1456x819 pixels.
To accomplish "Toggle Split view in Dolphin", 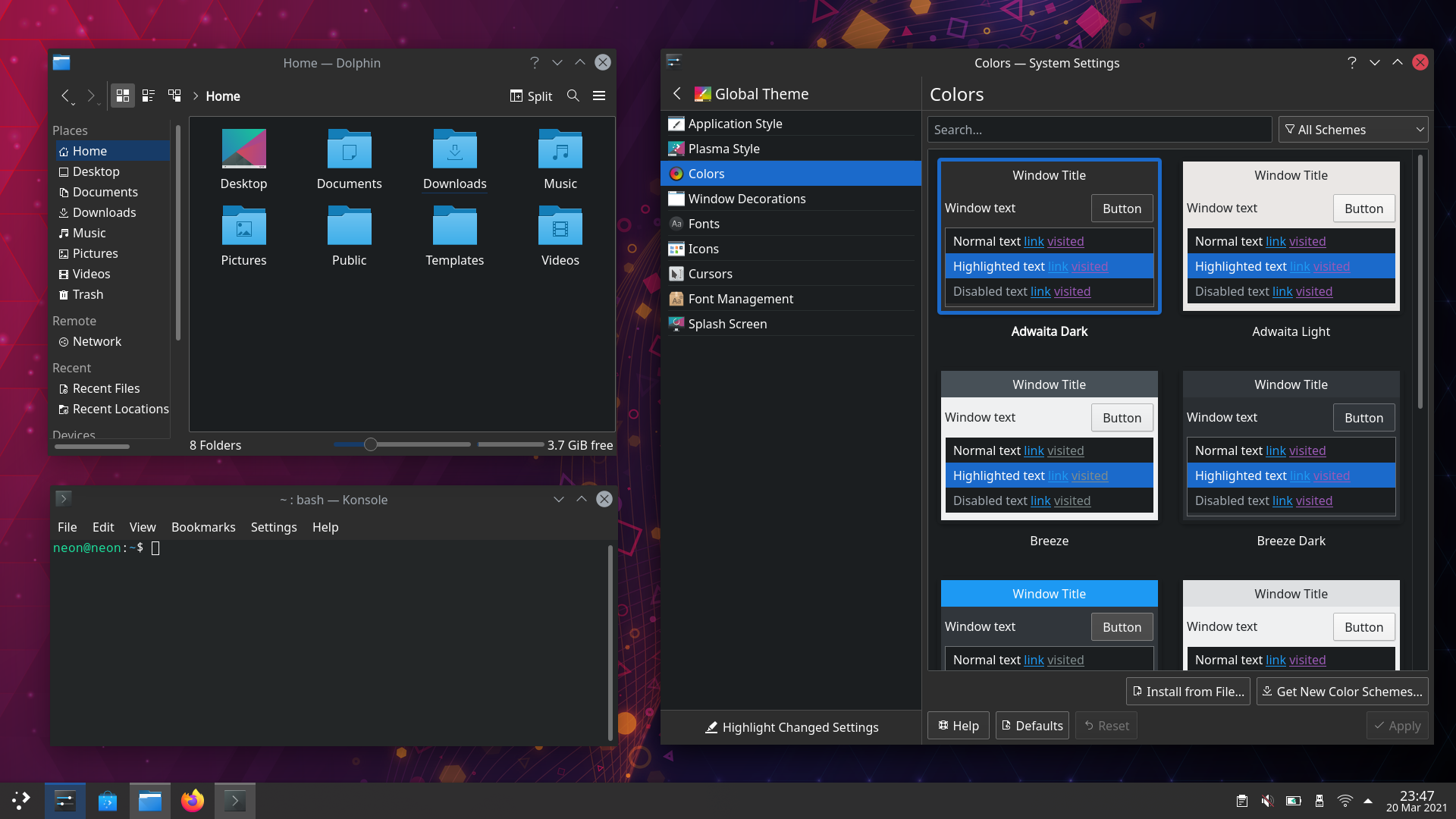I will [x=531, y=96].
